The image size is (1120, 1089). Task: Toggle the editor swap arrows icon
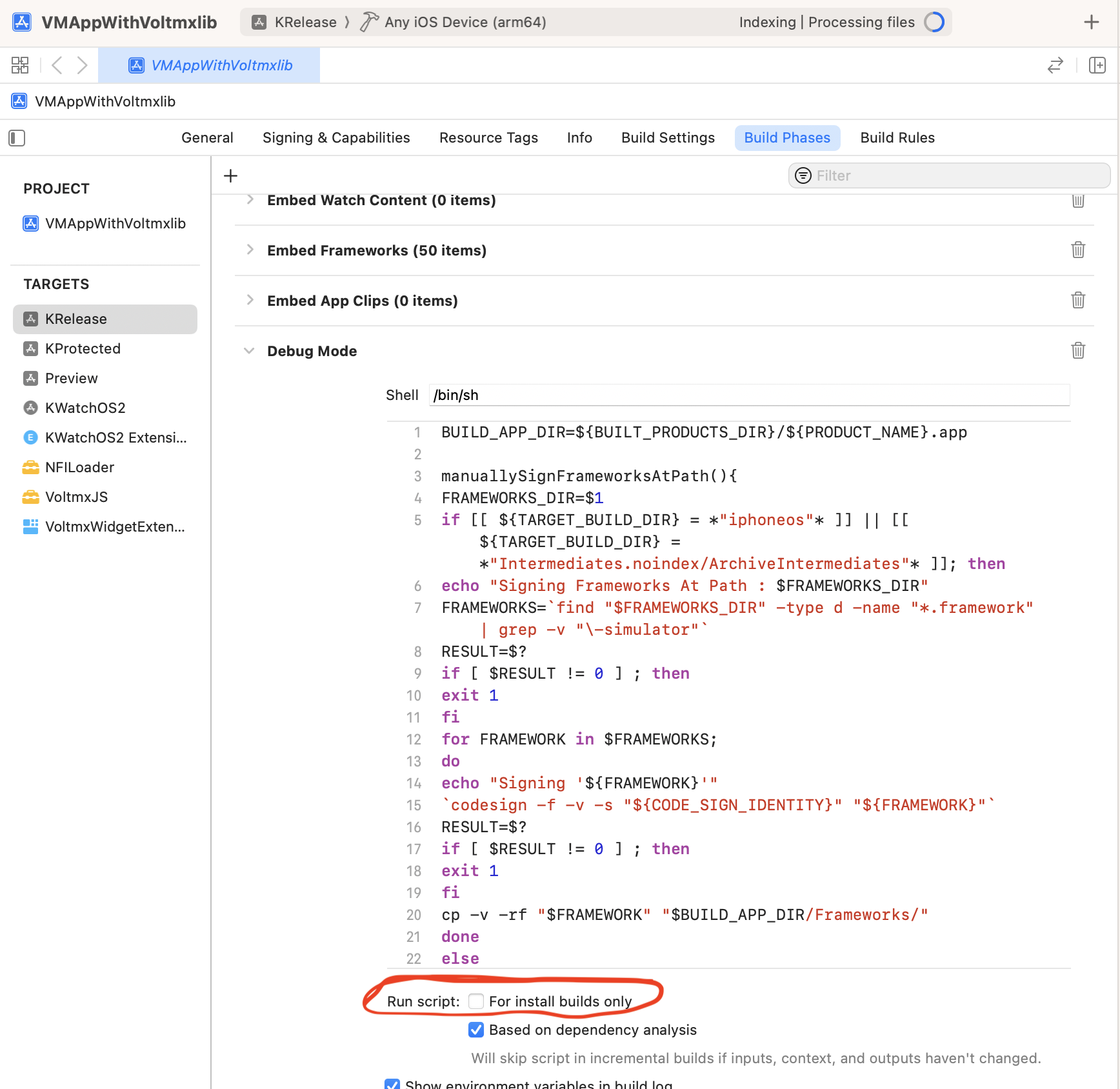(x=1055, y=65)
